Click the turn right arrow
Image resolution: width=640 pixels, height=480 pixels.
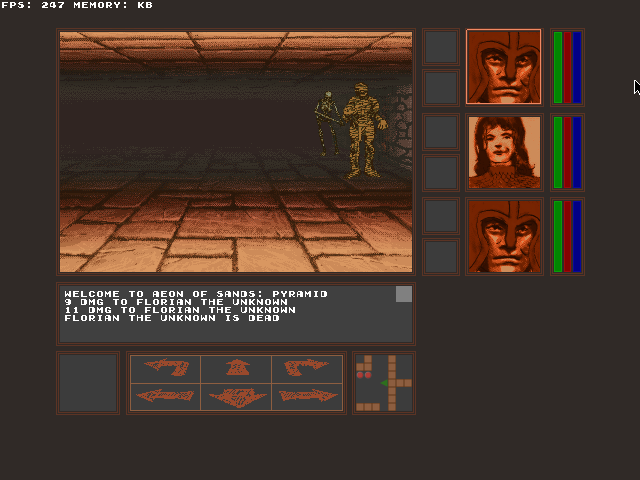307,369
